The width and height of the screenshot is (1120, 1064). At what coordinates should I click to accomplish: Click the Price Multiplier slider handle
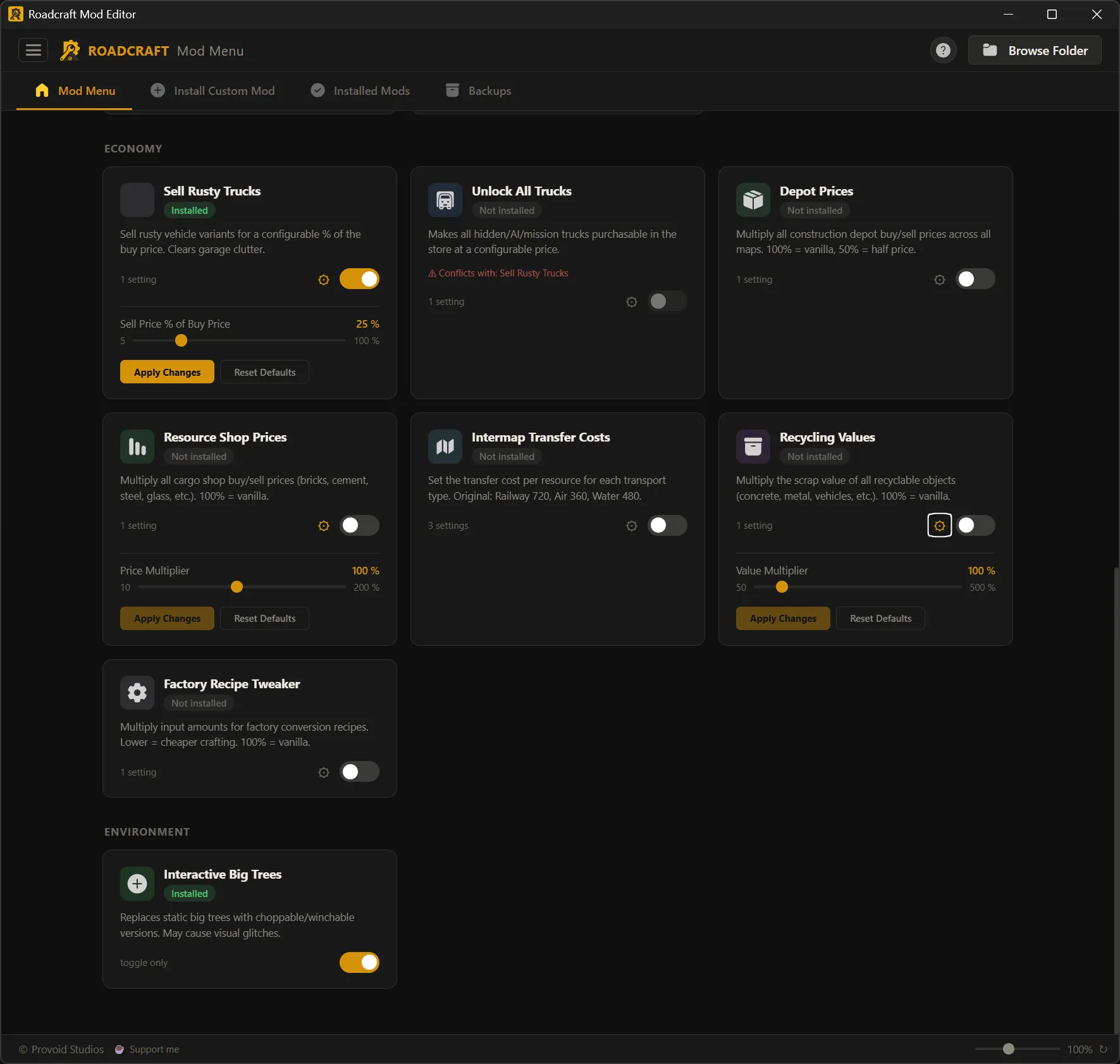(x=237, y=587)
